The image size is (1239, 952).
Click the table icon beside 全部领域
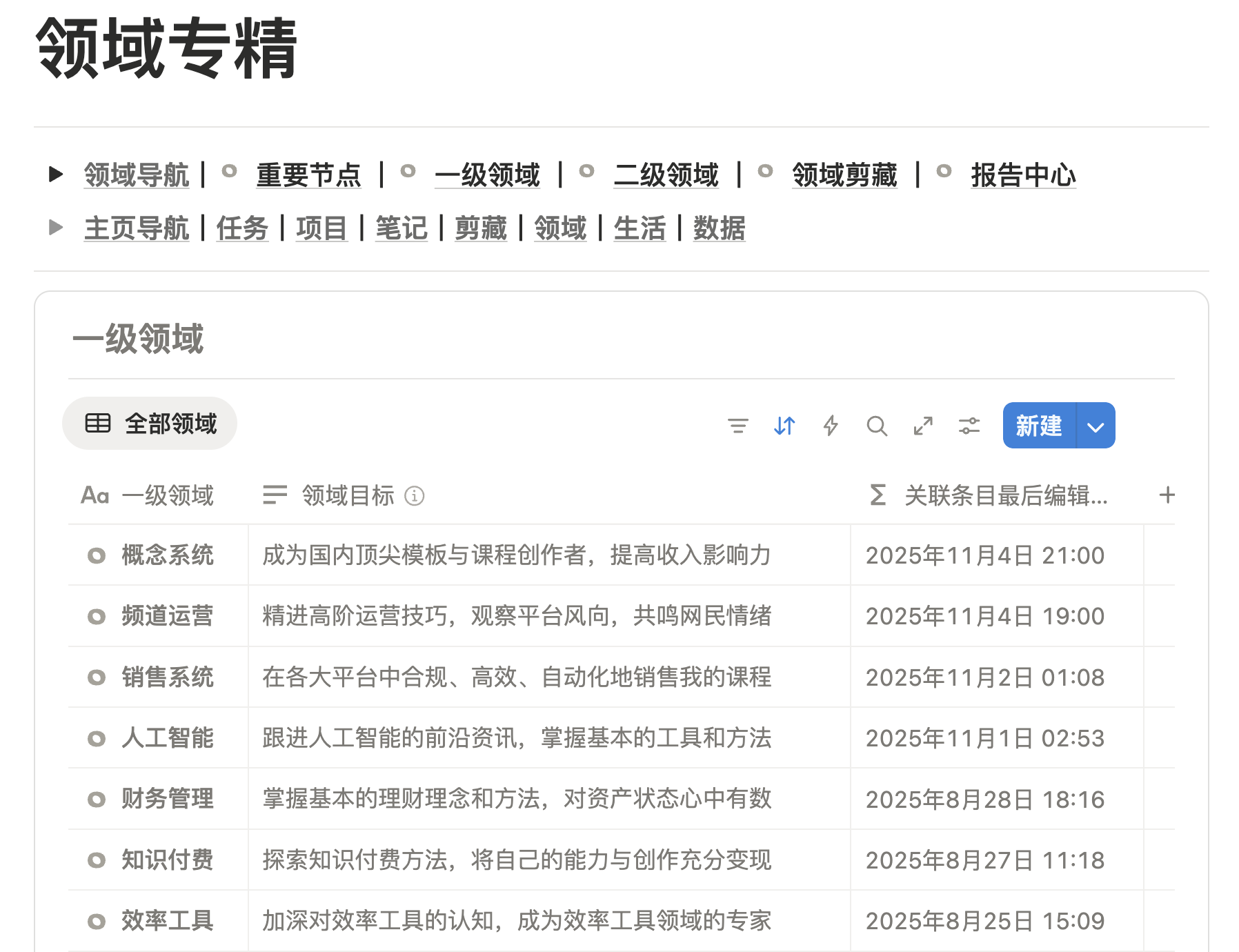pos(99,423)
